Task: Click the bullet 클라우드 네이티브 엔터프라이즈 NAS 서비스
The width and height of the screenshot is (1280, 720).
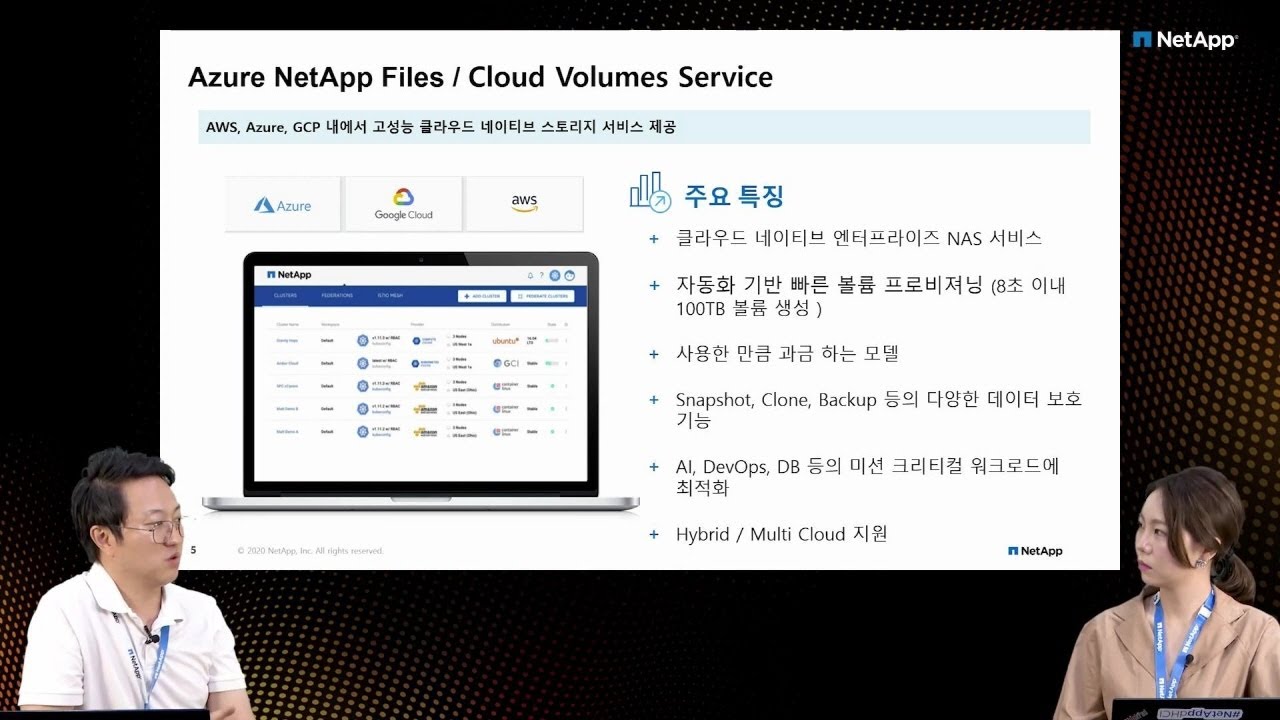Action: (859, 238)
